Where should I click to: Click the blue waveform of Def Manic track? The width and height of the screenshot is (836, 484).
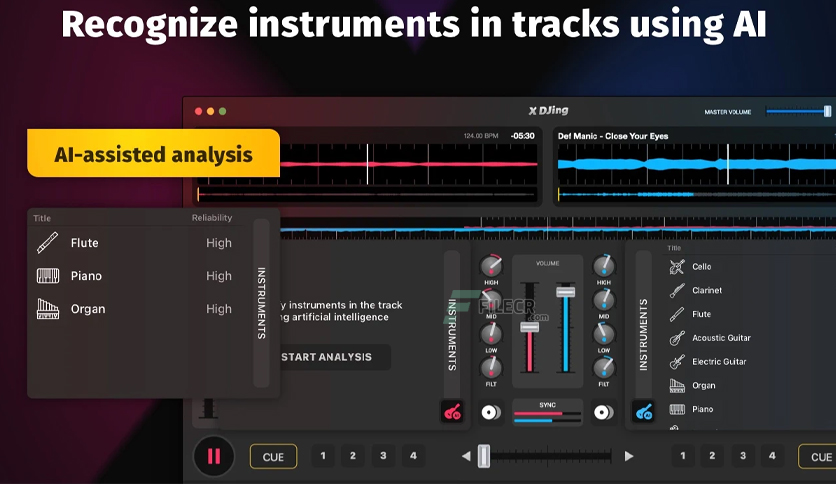point(697,164)
